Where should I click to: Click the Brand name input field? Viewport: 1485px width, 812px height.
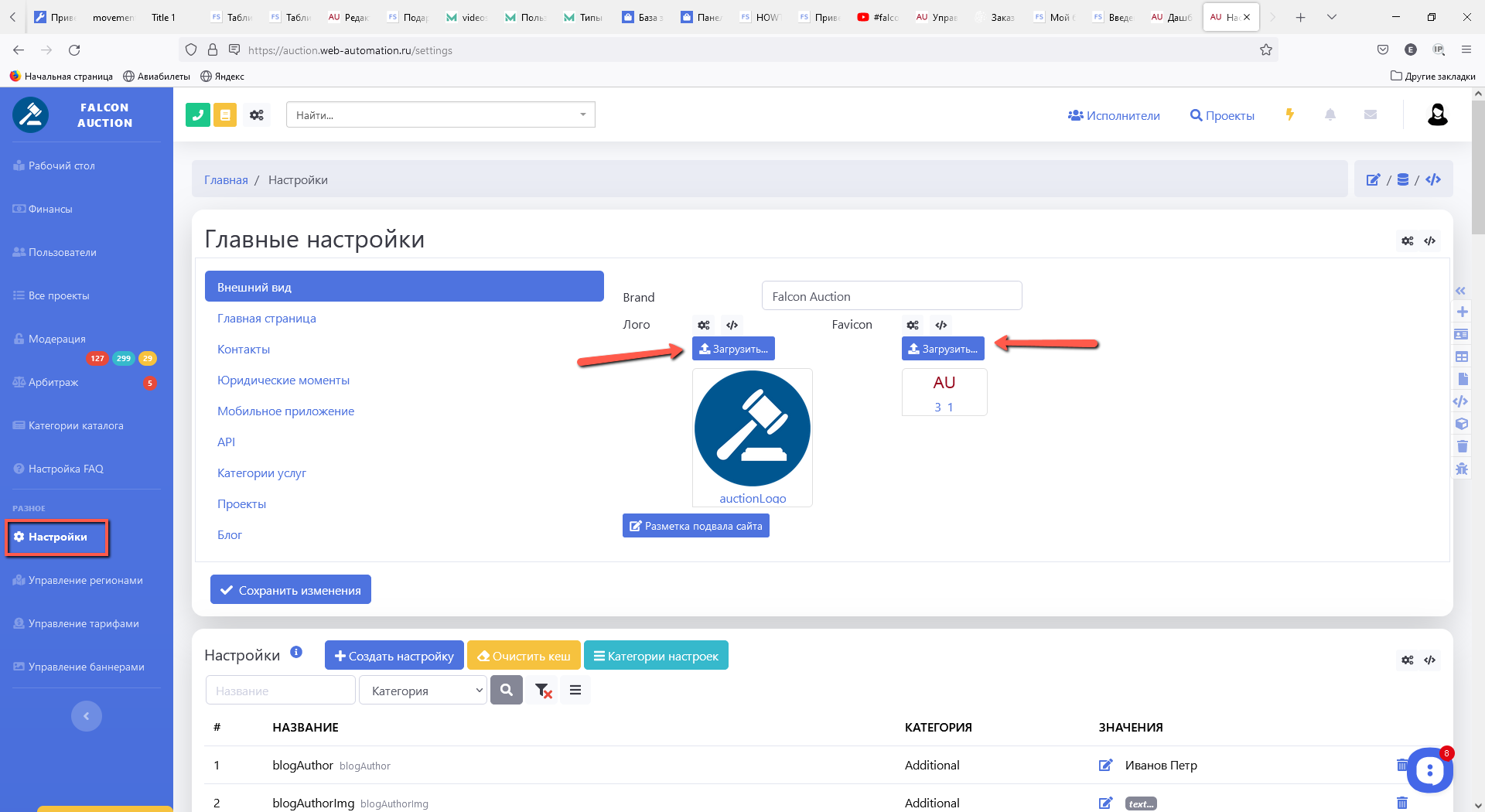(891, 296)
